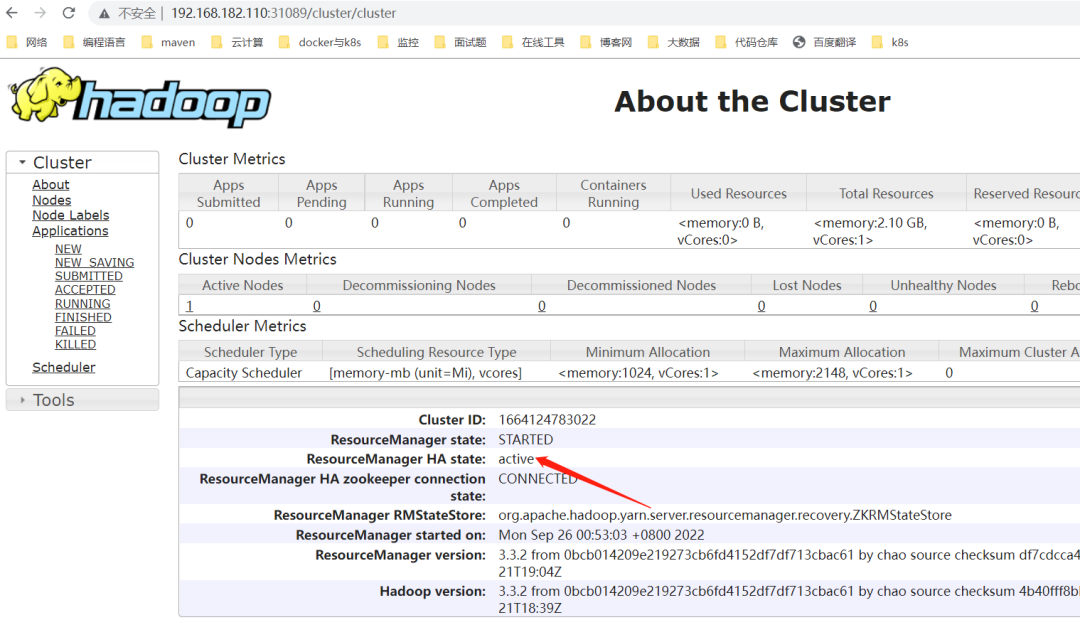Open the 云计算 bookmark folder
Viewport: 1080px width, 620px height.
click(x=238, y=42)
